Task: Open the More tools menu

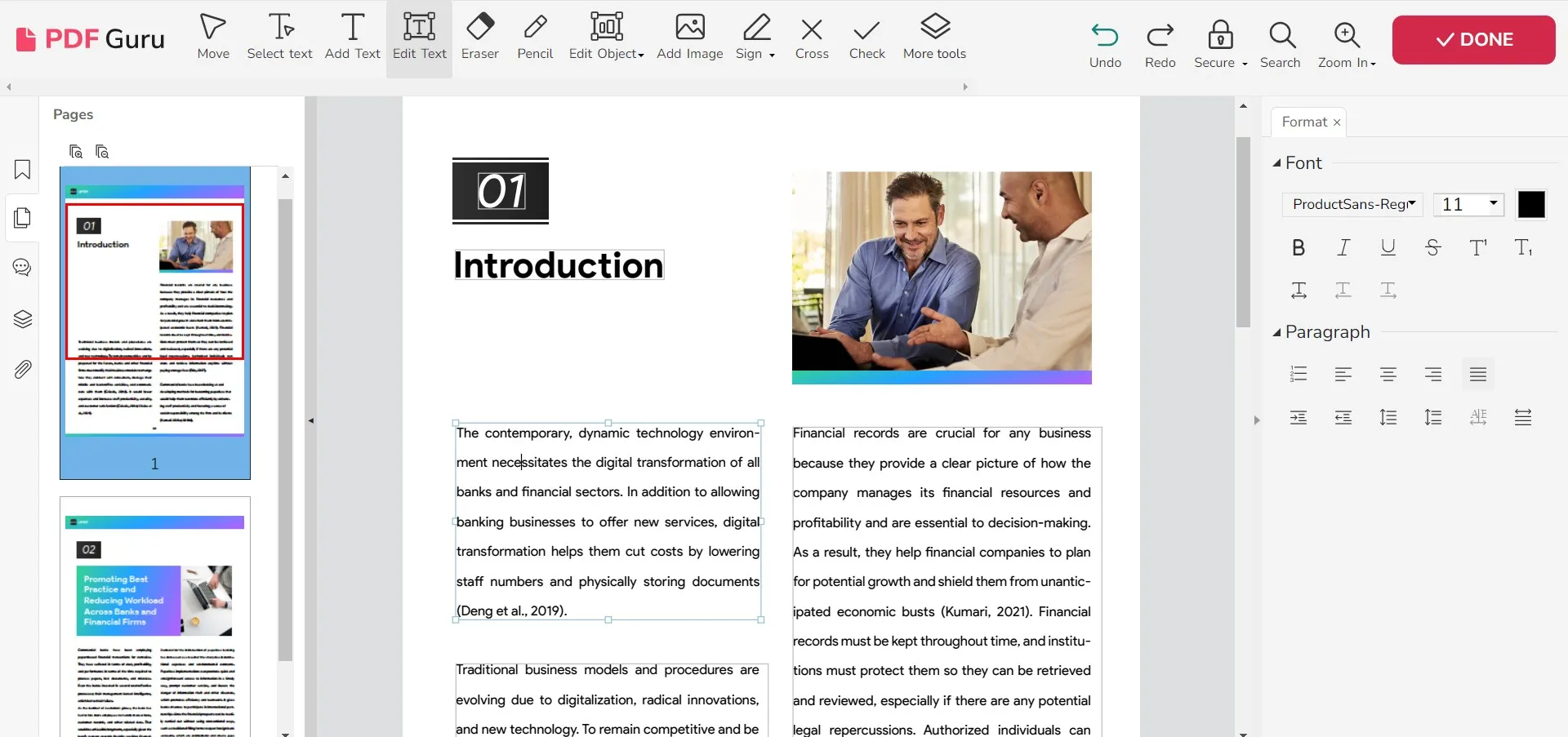Action: 934,37
